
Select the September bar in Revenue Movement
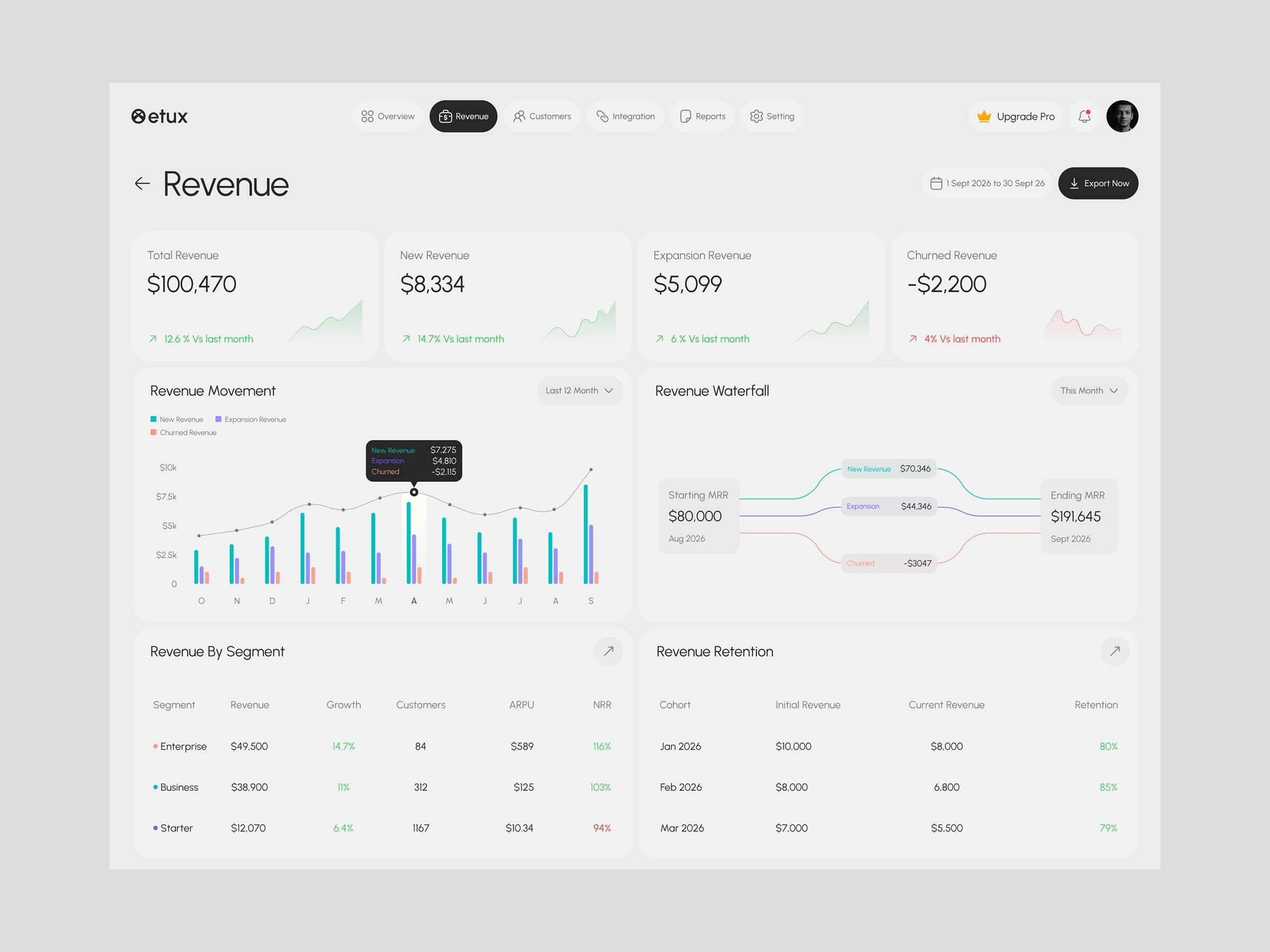click(591, 535)
